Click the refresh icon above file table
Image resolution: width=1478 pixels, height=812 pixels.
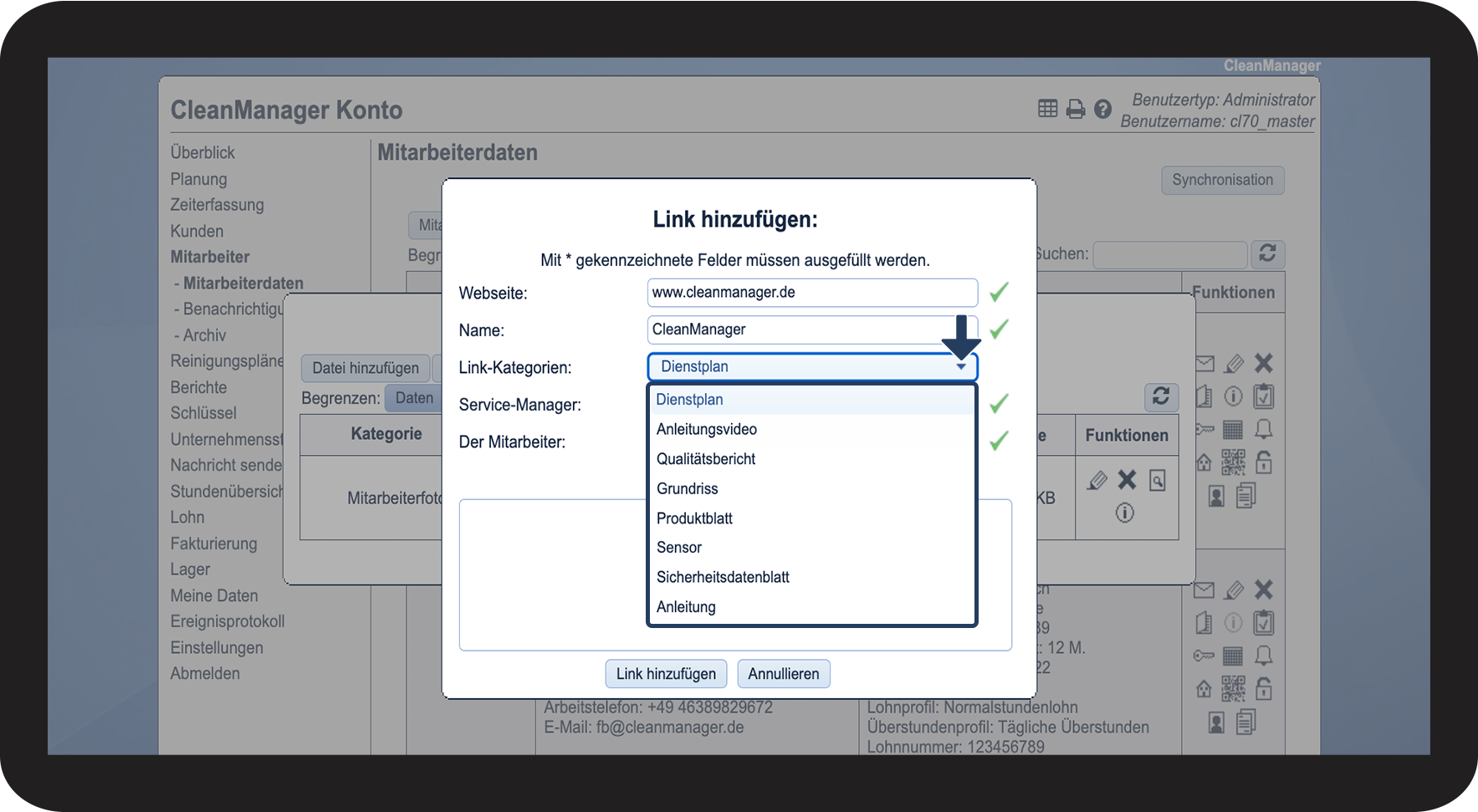click(1161, 396)
